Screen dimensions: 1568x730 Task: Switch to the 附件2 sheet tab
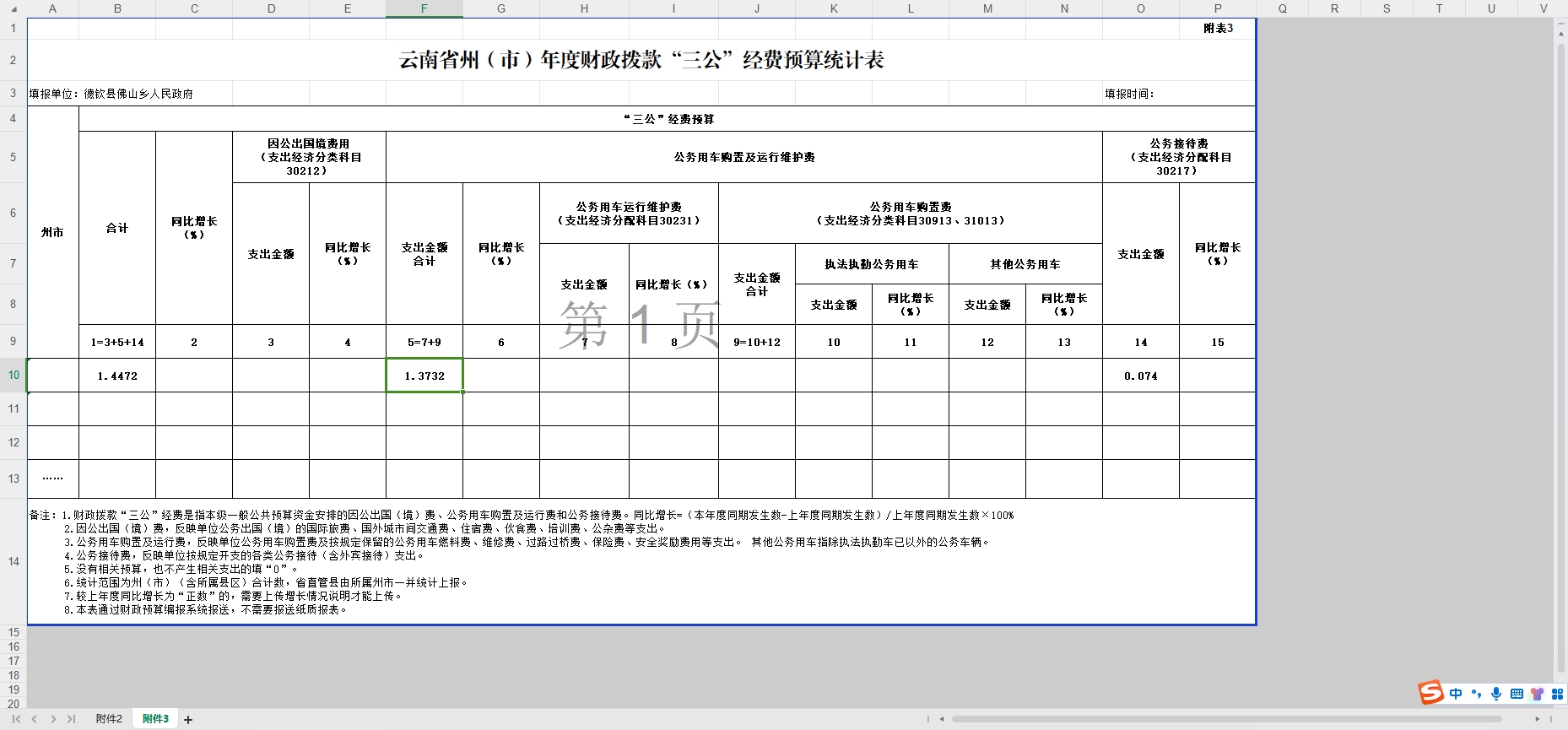pos(109,719)
